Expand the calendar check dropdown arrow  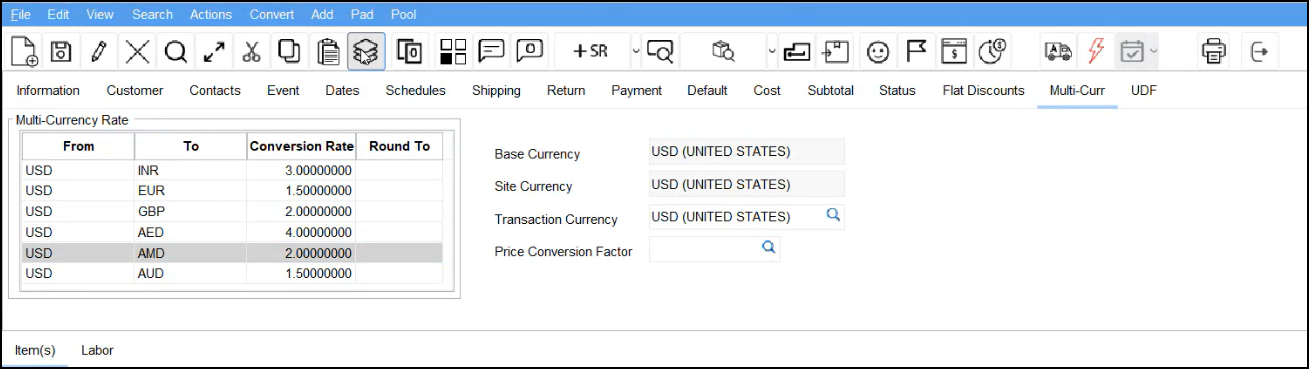(1155, 51)
